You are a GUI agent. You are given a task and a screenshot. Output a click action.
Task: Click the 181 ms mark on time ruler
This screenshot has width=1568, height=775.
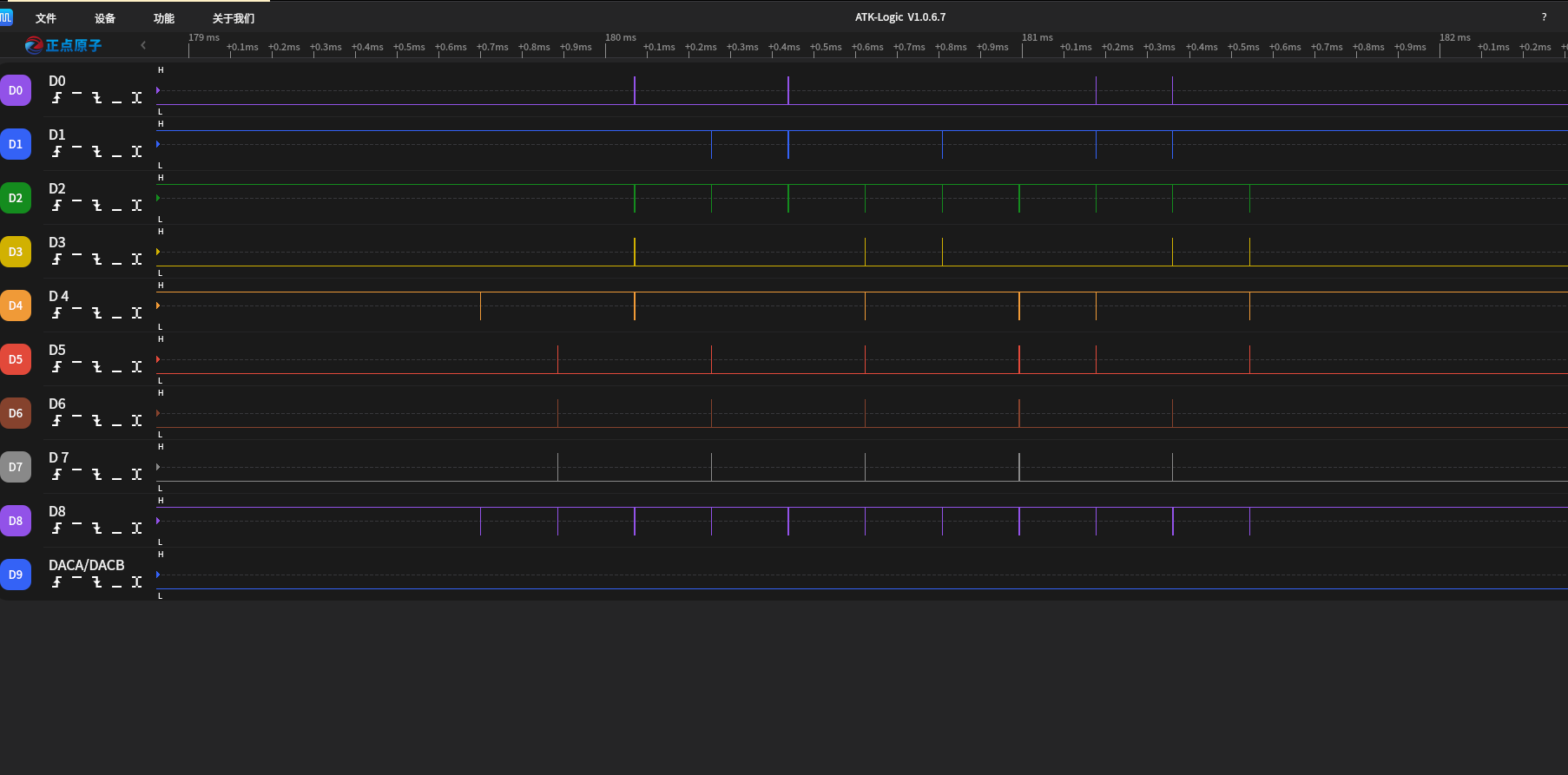coord(1038,37)
